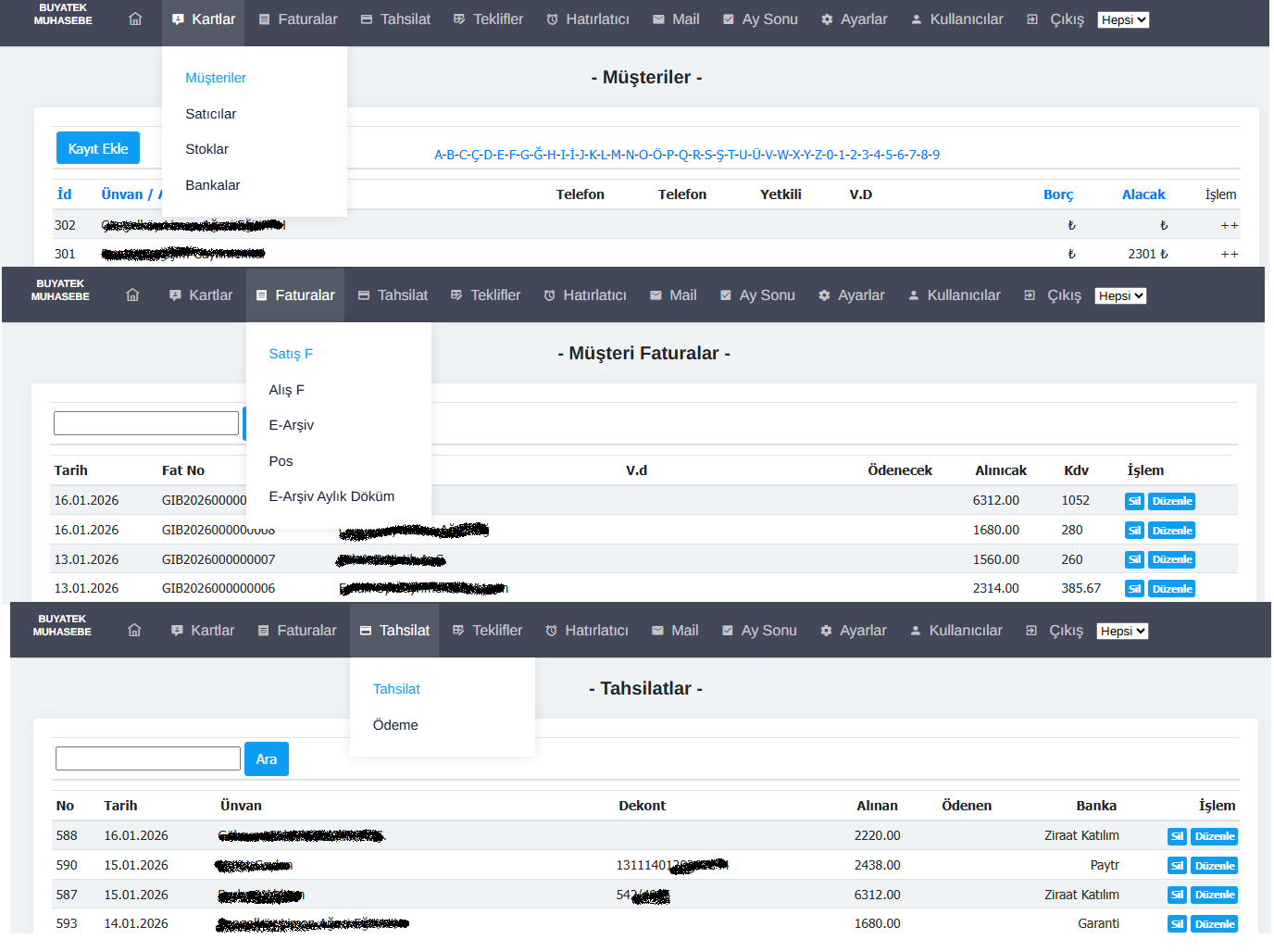1274x952 pixels.
Task: Click Düzenle for invoice GIB2026000000007
Action: pyautogui.click(x=1171, y=559)
